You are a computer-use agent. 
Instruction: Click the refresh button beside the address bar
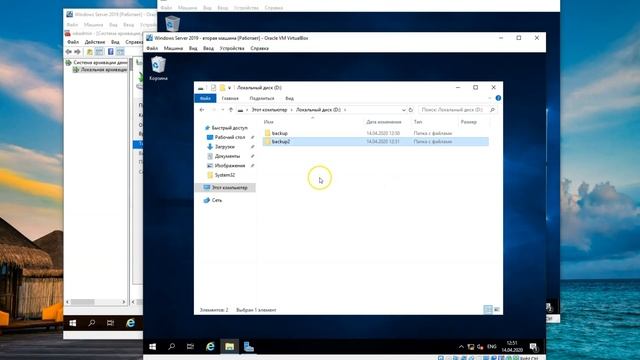click(x=411, y=110)
